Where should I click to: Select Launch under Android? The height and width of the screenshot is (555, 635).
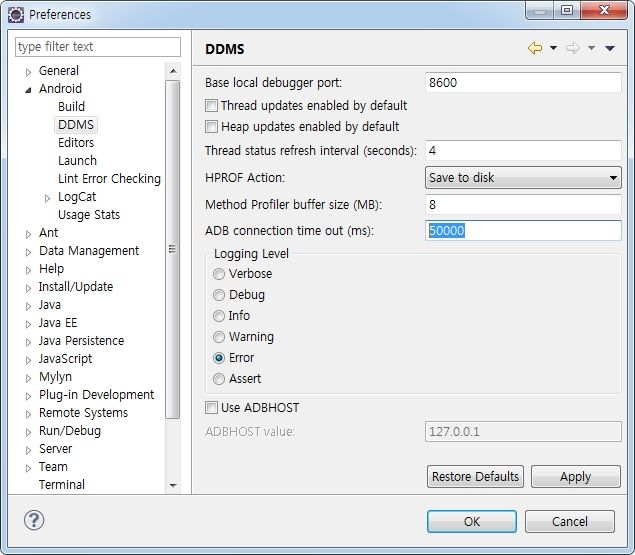77,160
